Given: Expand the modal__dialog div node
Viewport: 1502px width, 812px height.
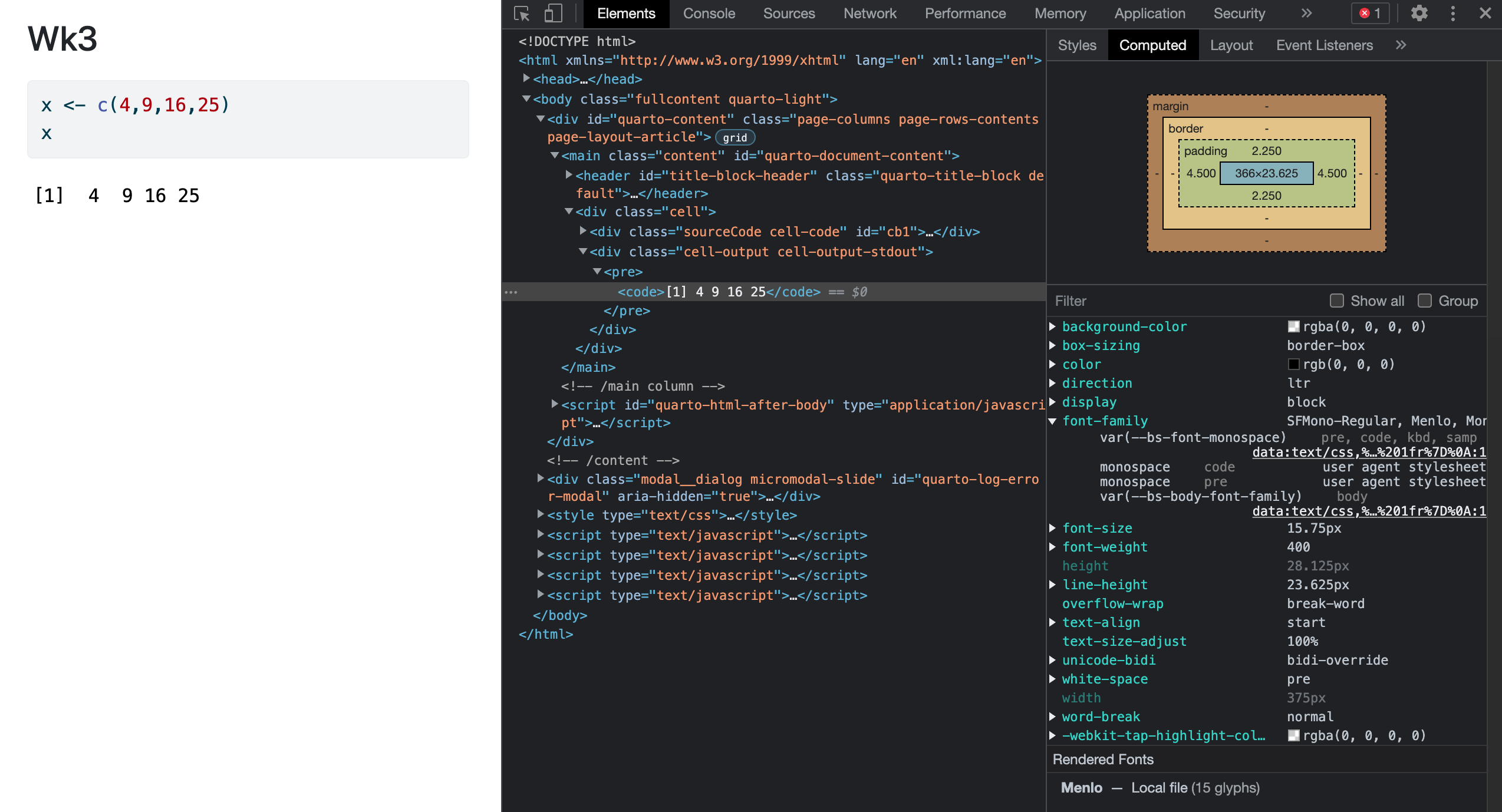Looking at the screenshot, I should point(541,478).
